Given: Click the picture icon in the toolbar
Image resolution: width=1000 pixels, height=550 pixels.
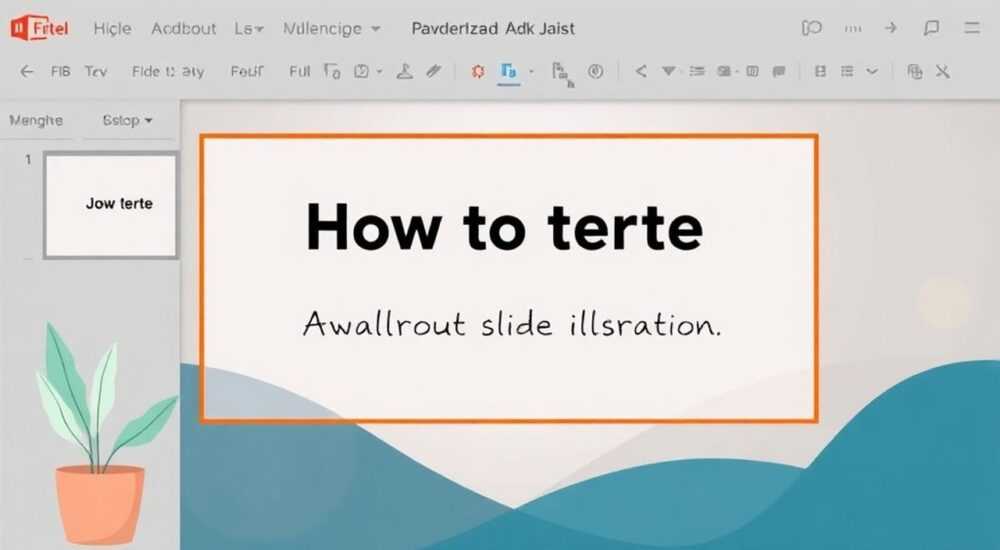Looking at the screenshot, I should click(x=724, y=71).
